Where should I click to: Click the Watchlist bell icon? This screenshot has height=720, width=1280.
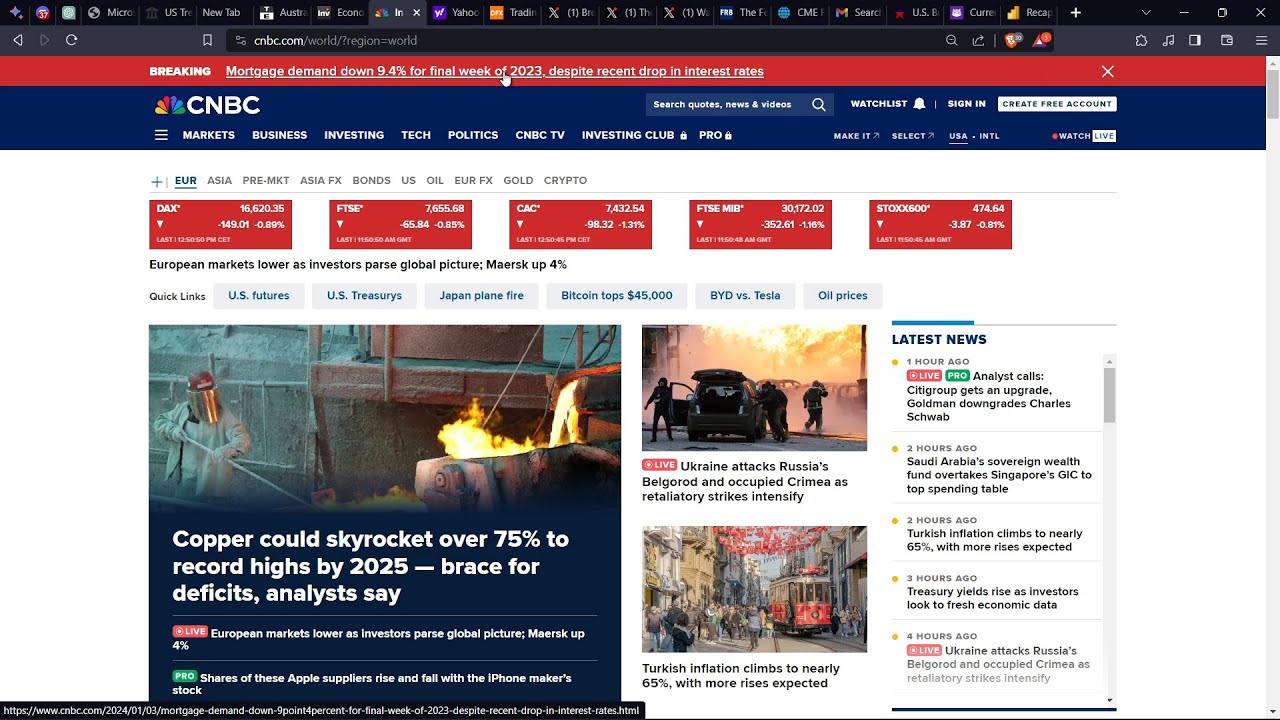coord(919,104)
